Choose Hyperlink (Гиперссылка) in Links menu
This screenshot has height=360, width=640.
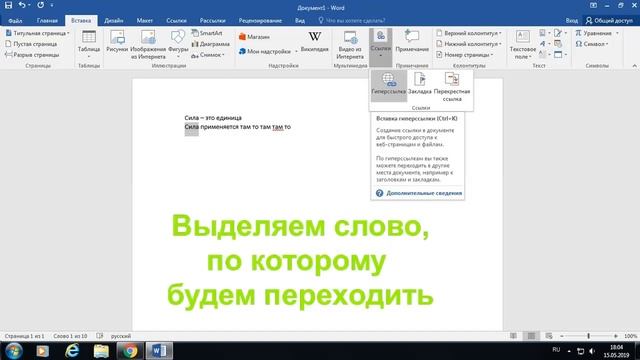(x=389, y=85)
